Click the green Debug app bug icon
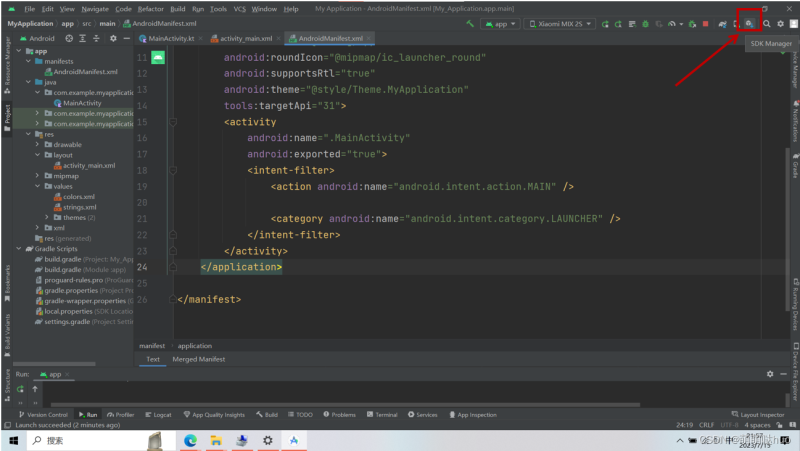 pos(645,24)
